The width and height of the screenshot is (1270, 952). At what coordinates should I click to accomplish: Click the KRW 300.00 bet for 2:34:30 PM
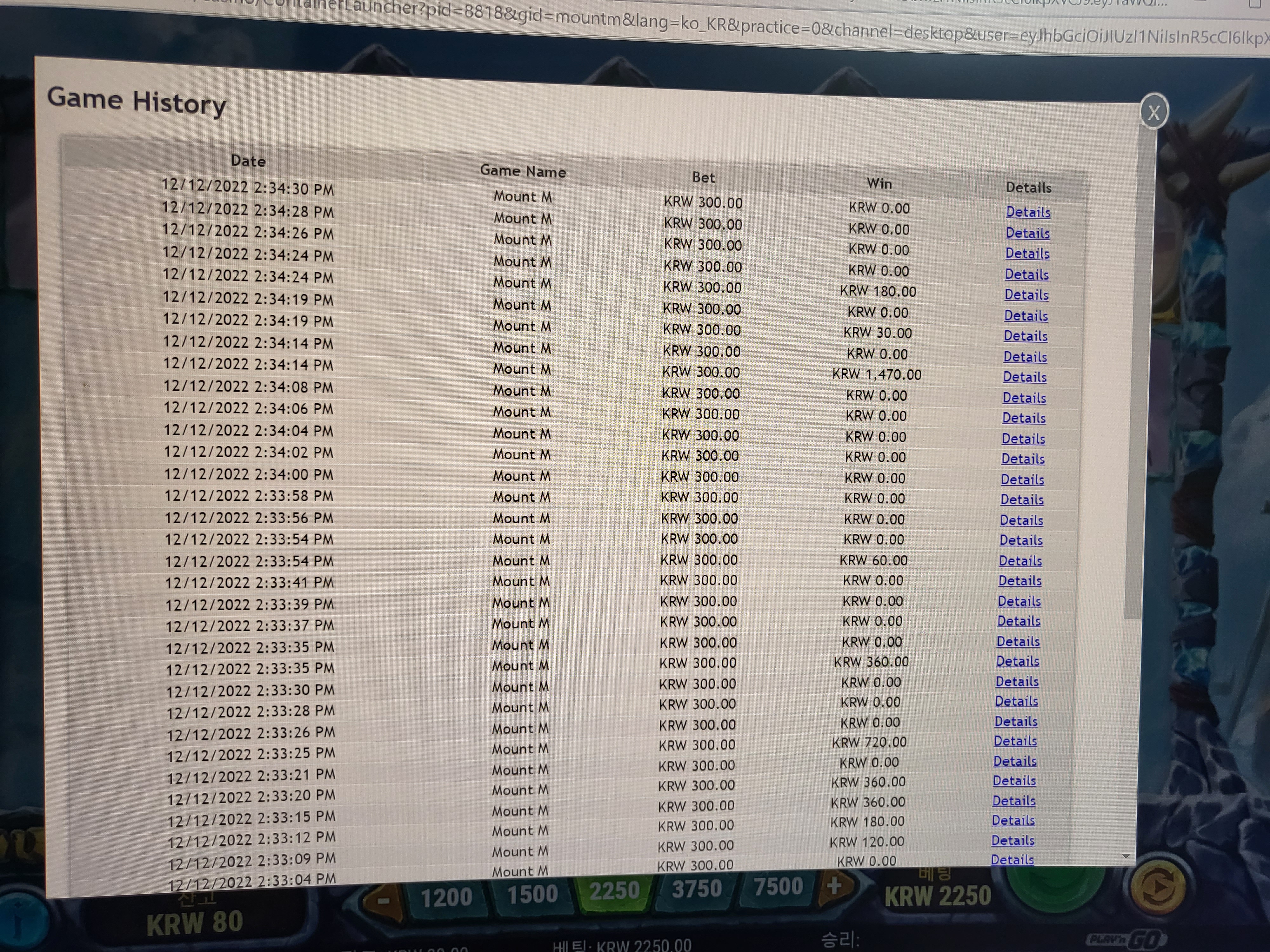[x=703, y=202]
